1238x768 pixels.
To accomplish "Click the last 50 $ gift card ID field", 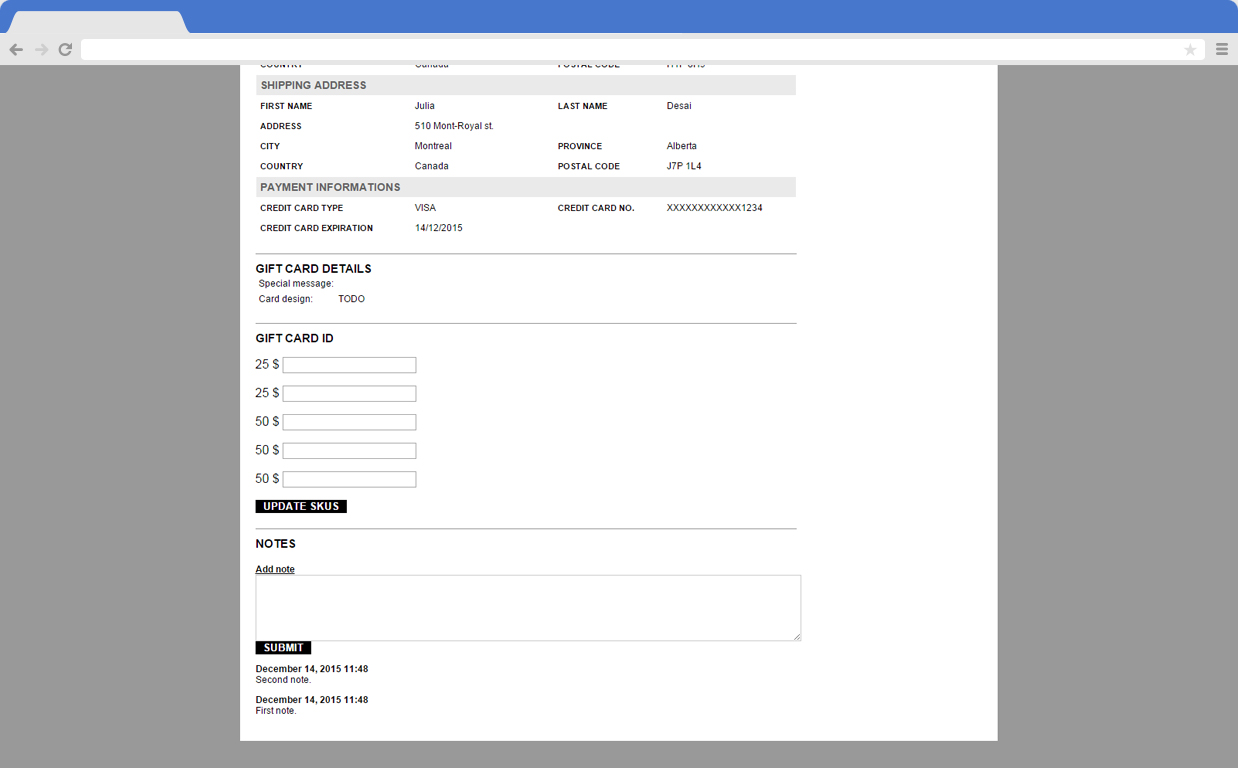I will (348, 478).
